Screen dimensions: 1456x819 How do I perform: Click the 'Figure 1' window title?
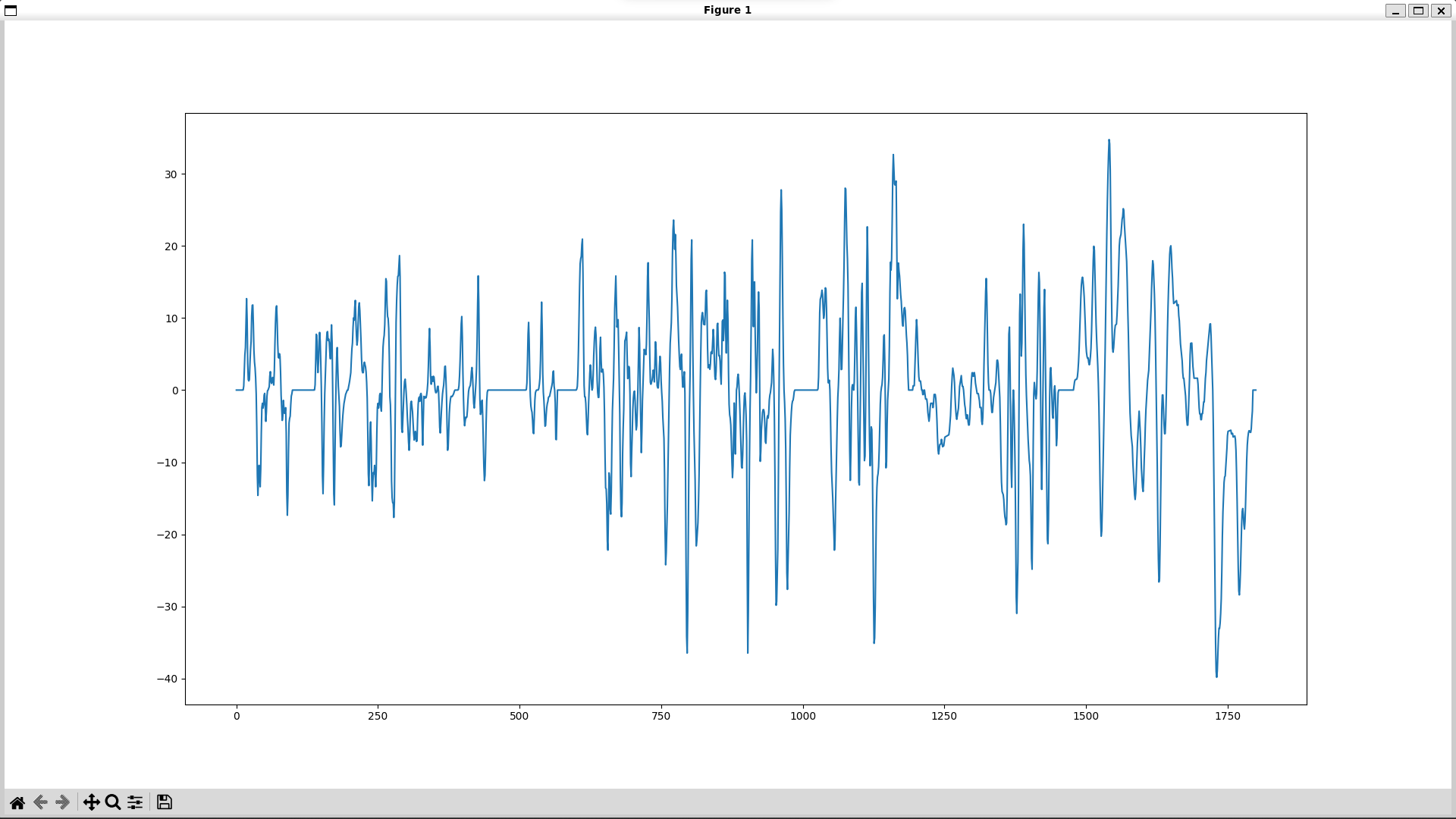pos(727,10)
